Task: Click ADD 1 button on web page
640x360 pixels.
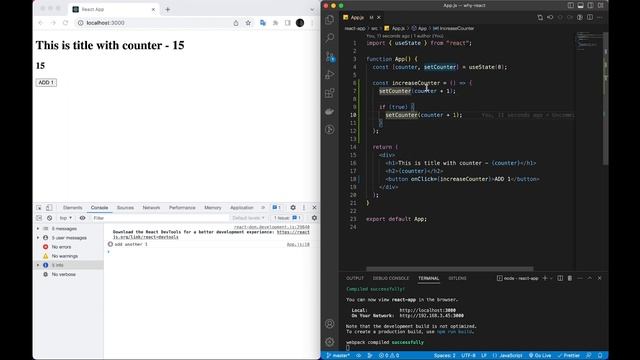Action: (46, 82)
